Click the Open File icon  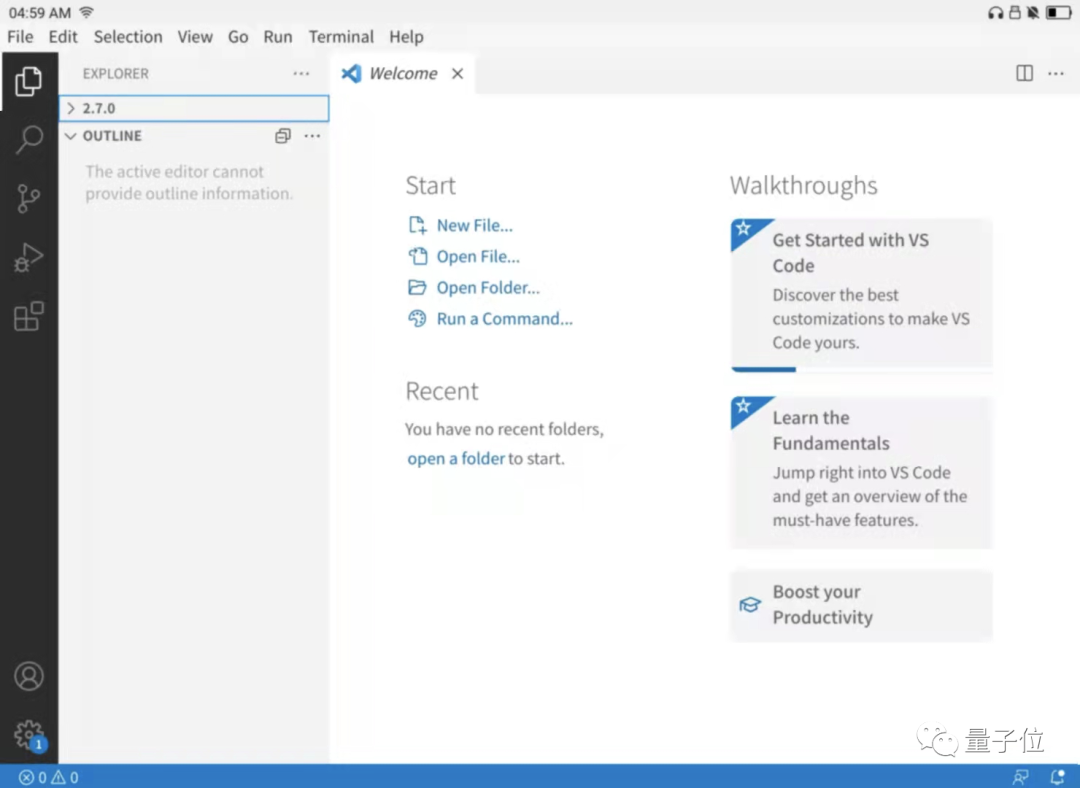pyautogui.click(x=417, y=256)
